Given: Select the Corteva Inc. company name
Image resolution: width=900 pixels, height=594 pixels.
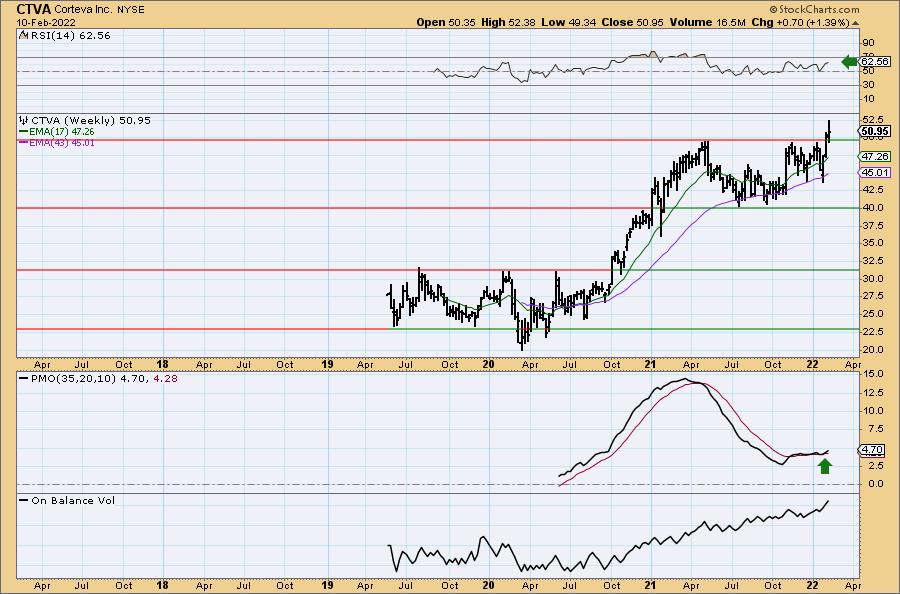Looking at the screenshot, I should coord(84,10).
